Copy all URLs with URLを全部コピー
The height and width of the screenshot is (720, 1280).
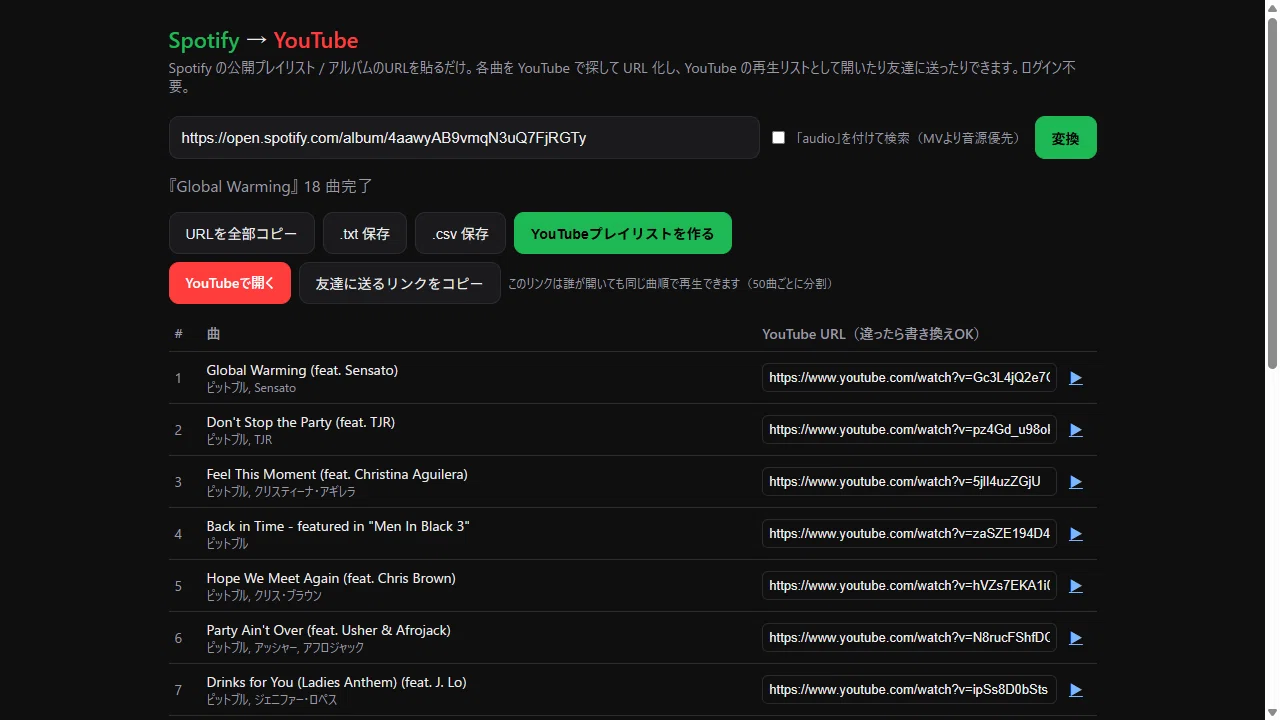pos(242,233)
